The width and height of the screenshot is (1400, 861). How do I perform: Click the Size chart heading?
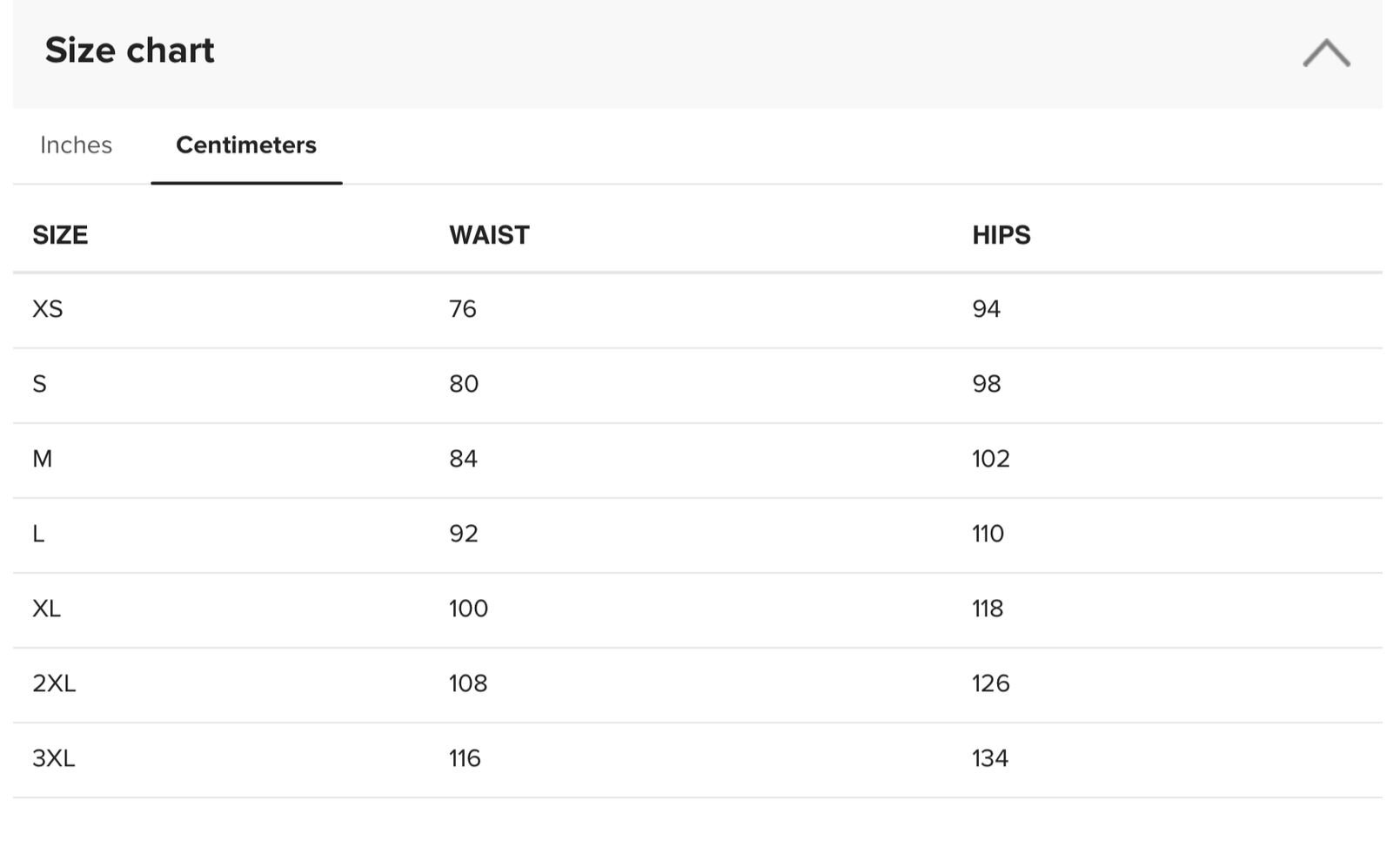[x=130, y=50]
